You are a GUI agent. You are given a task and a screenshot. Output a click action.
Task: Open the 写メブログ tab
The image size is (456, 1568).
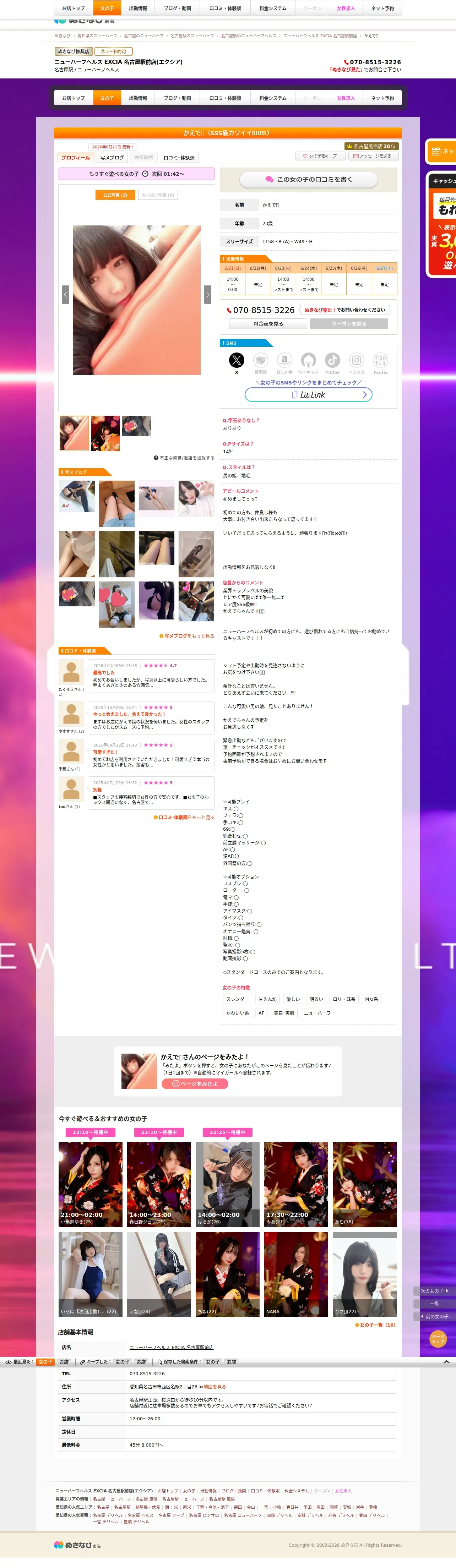[x=112, y=158]
